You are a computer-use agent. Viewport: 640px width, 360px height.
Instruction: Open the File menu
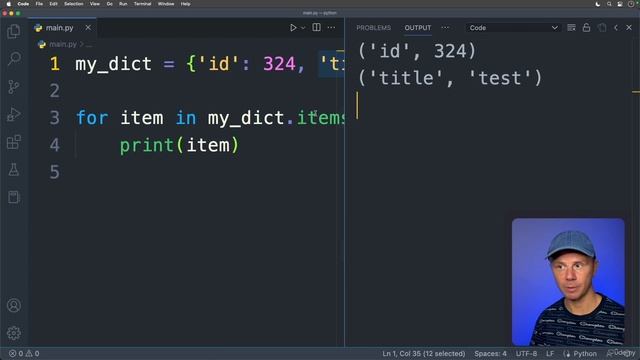click(39, 4)
